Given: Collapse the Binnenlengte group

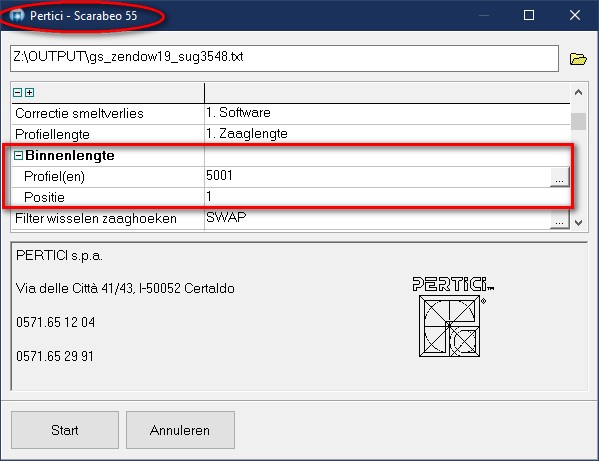Looking at the screenshot, I should coord(18,155).
